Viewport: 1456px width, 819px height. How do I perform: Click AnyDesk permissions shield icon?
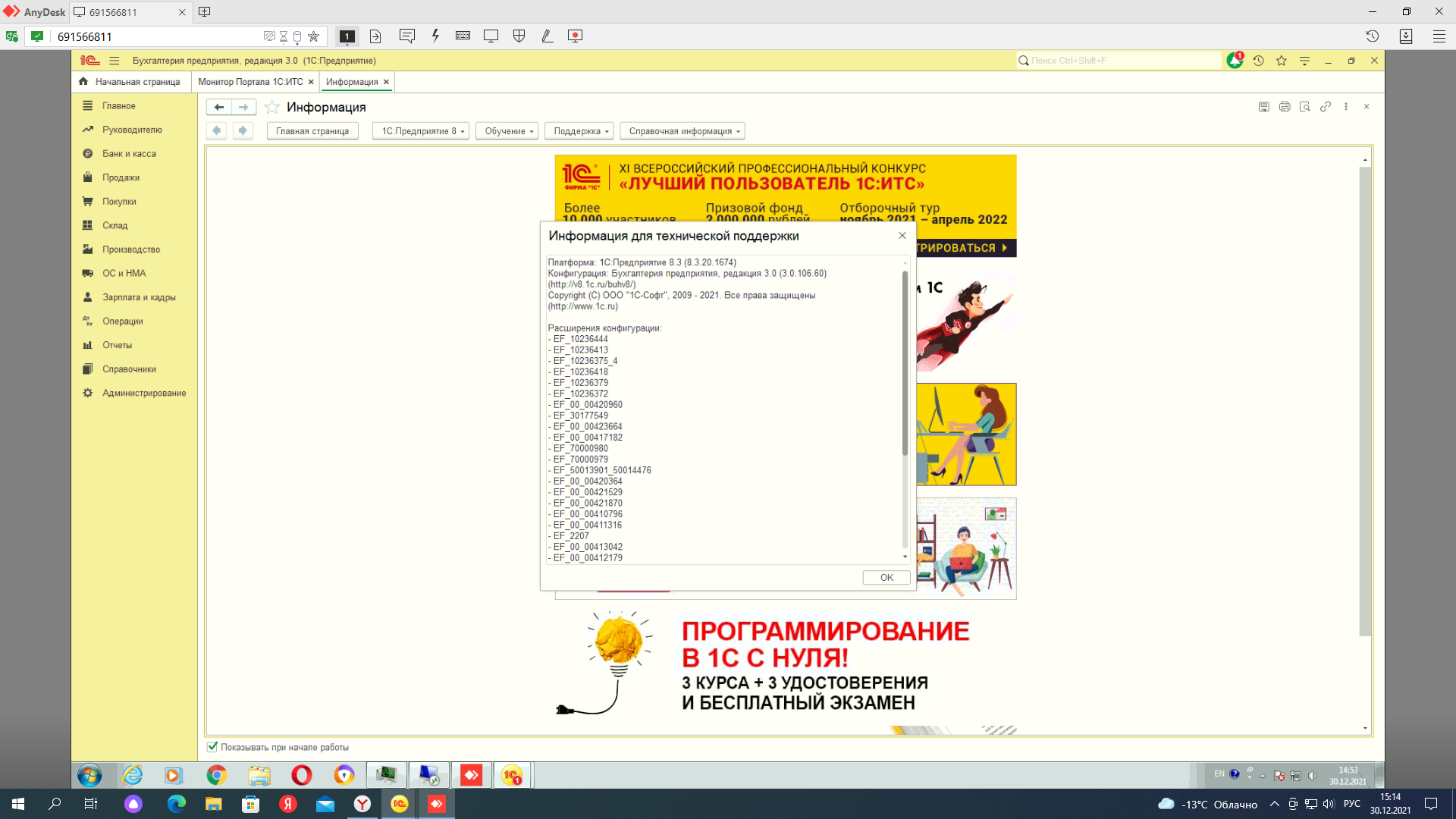tap(519, 36)
